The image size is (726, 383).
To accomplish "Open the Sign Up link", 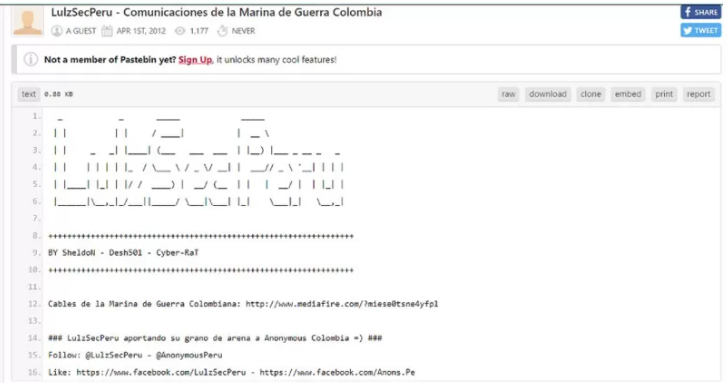I will coord(195,60).
